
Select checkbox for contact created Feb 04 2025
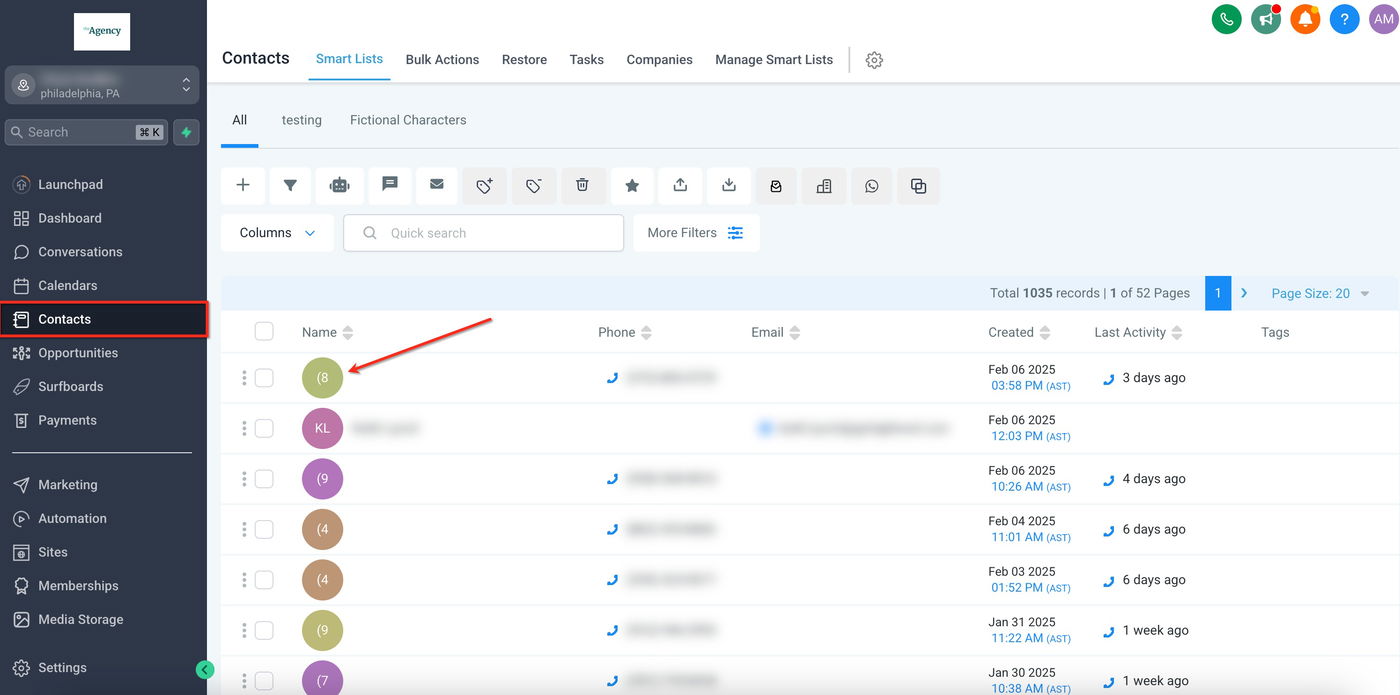tap(264, 529)
